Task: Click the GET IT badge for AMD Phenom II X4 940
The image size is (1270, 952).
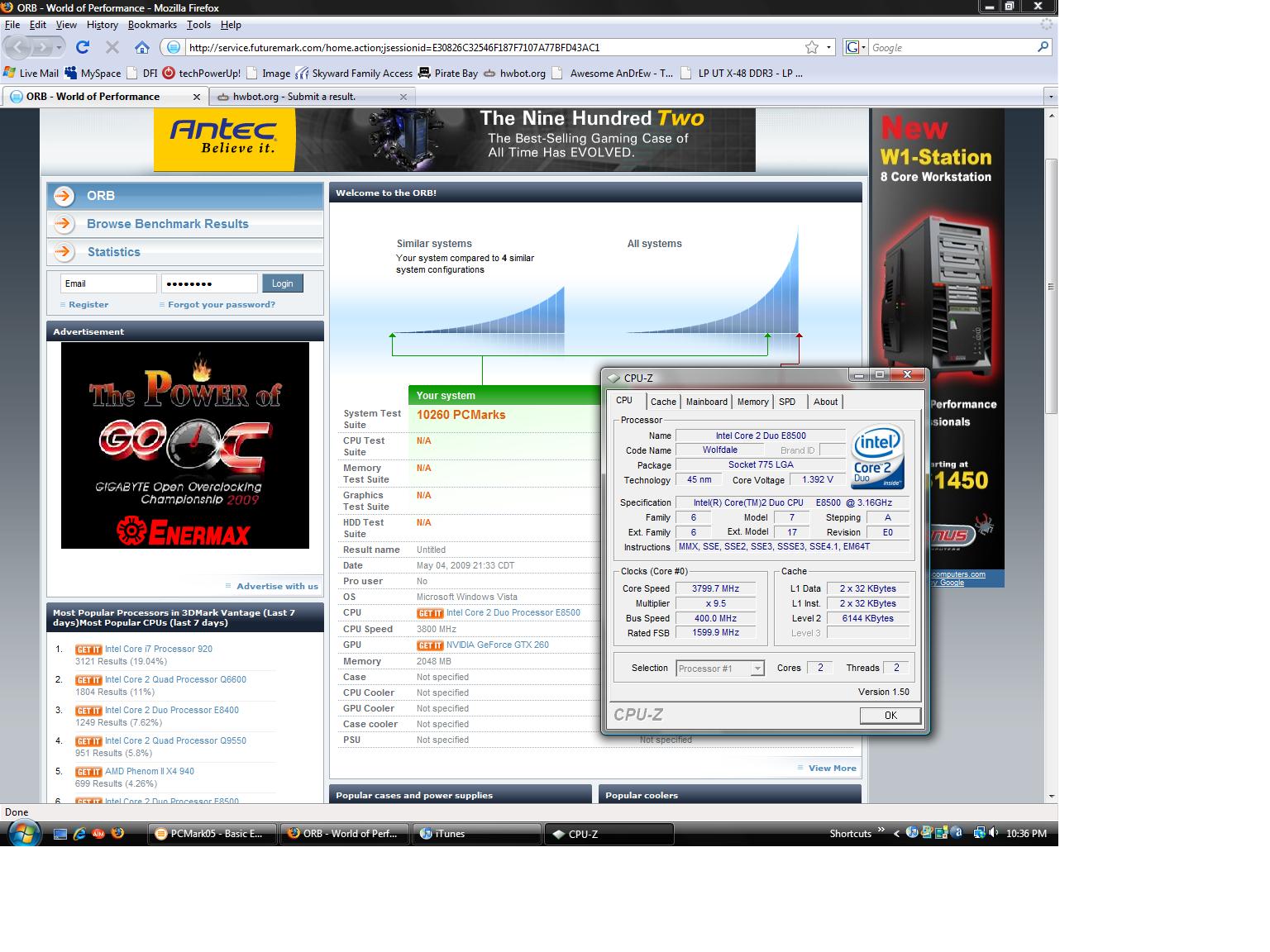Action: pos(88,772)
